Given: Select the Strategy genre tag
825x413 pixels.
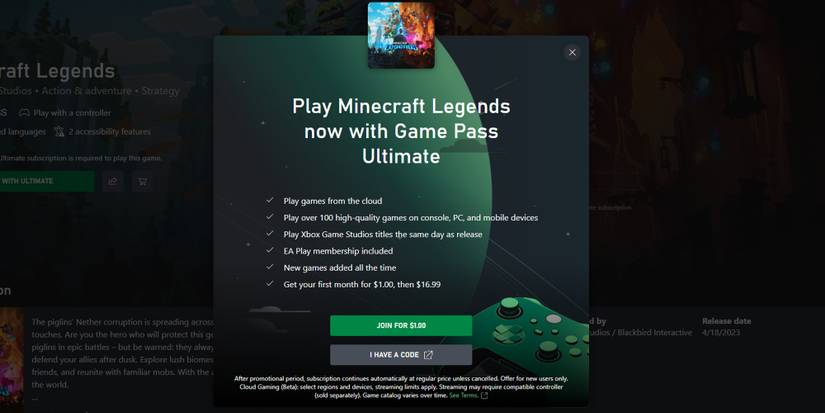Looking at the screenshot, I should point(160,91).
